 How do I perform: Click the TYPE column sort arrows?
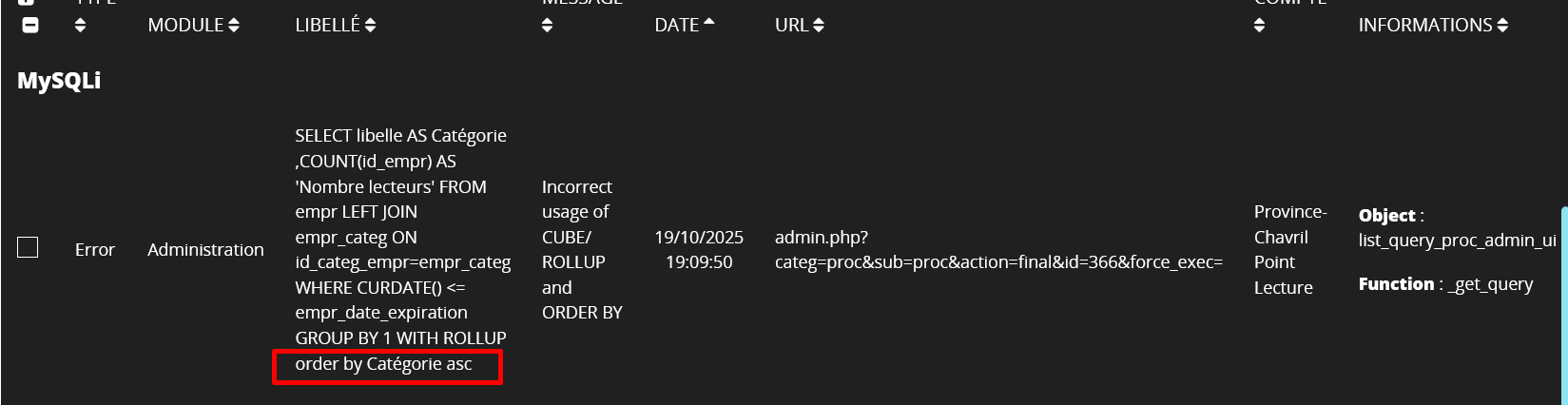80,26
